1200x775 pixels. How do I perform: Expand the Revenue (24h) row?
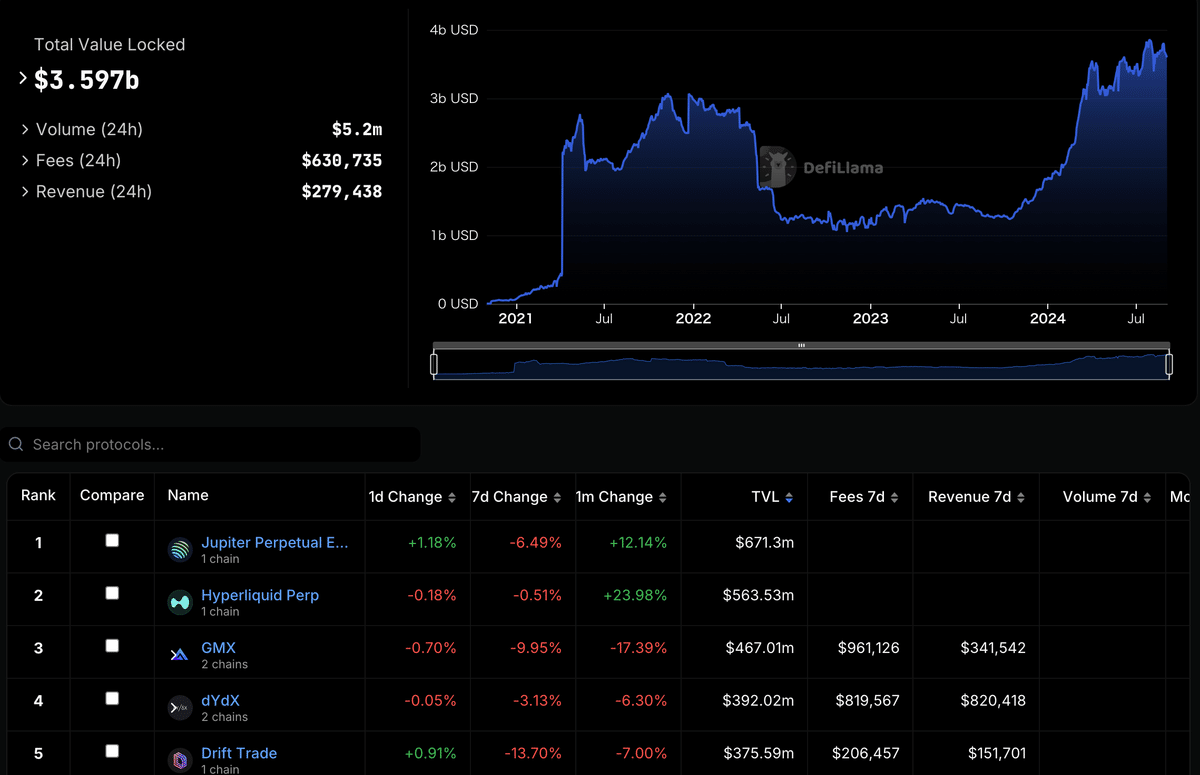(x=25, y=192)
